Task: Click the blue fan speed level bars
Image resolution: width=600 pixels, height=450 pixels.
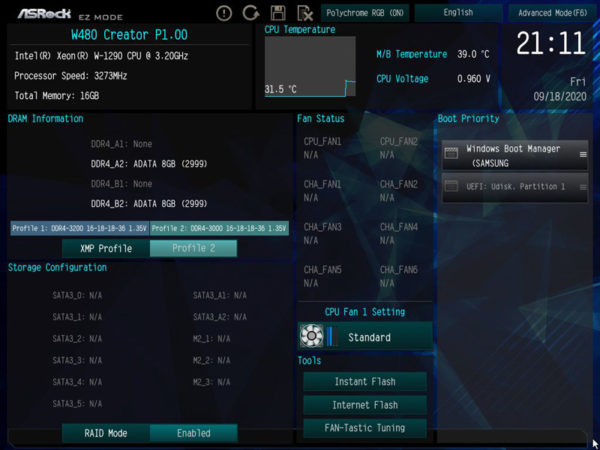Action: click(x=332, y=337)
